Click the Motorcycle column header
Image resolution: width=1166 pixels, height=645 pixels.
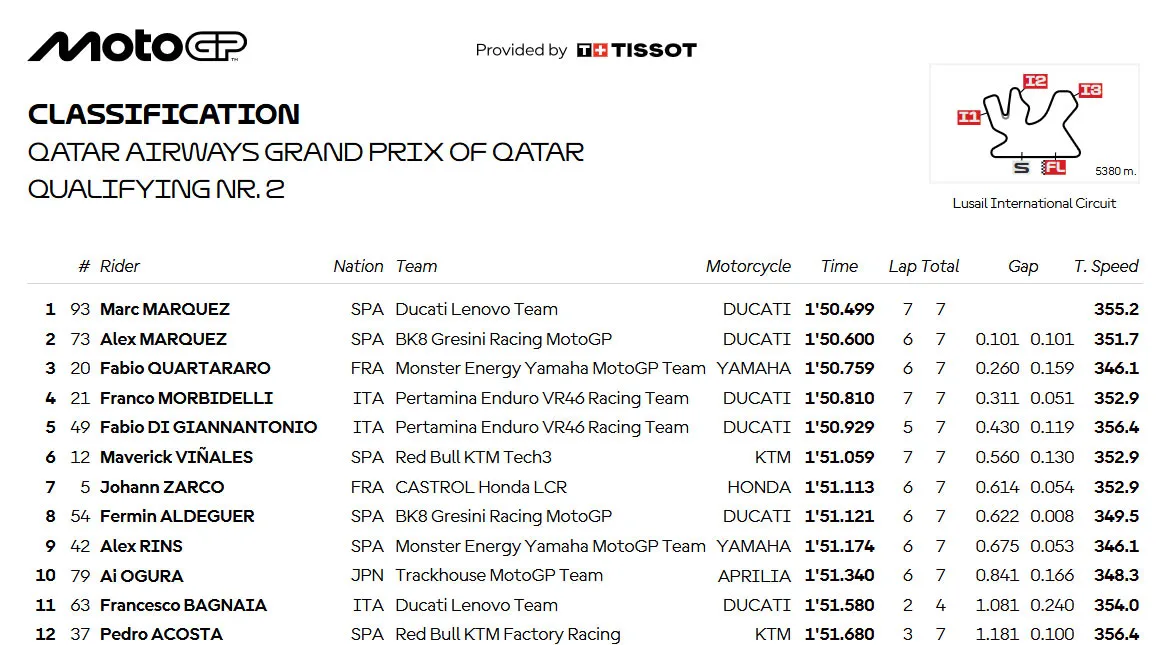click(x=748, y=266)
